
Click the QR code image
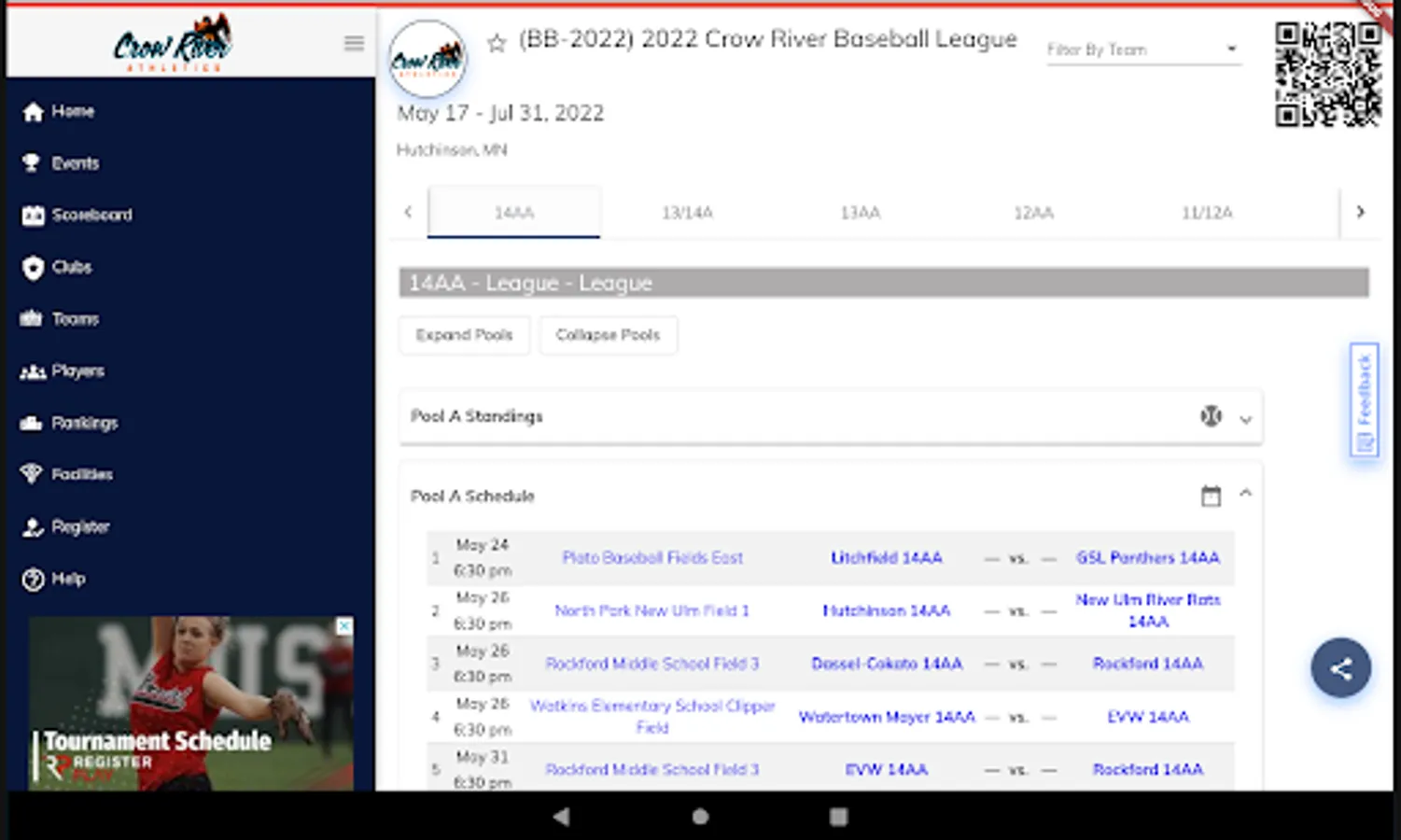tap(1328, 74)
